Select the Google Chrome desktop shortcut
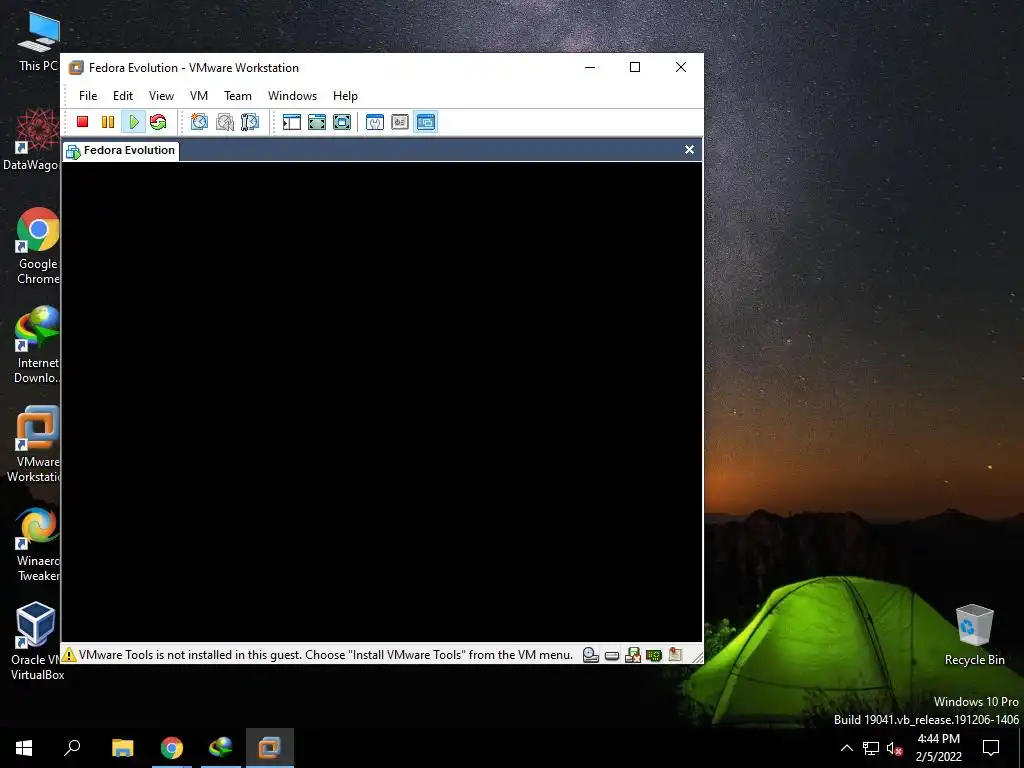The image size is (1024, 768). [37, 246]
